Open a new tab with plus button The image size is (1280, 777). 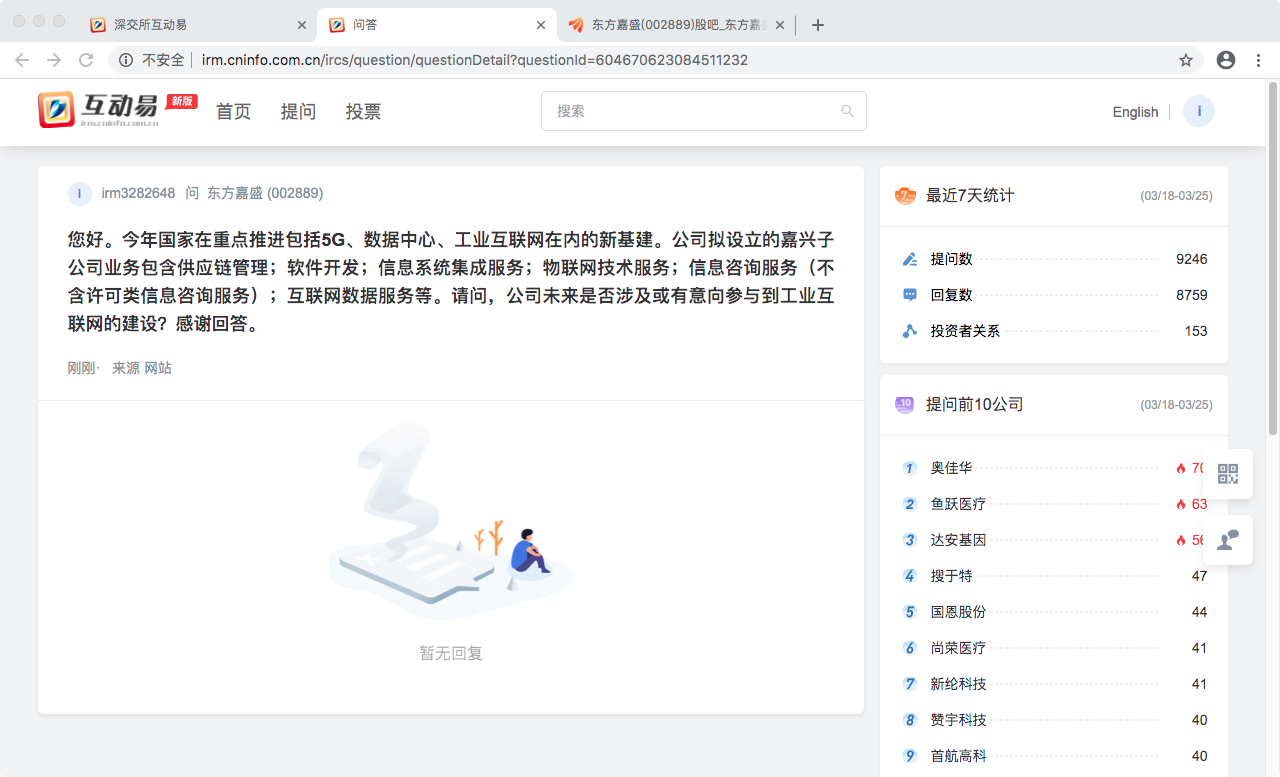point(818,25)
